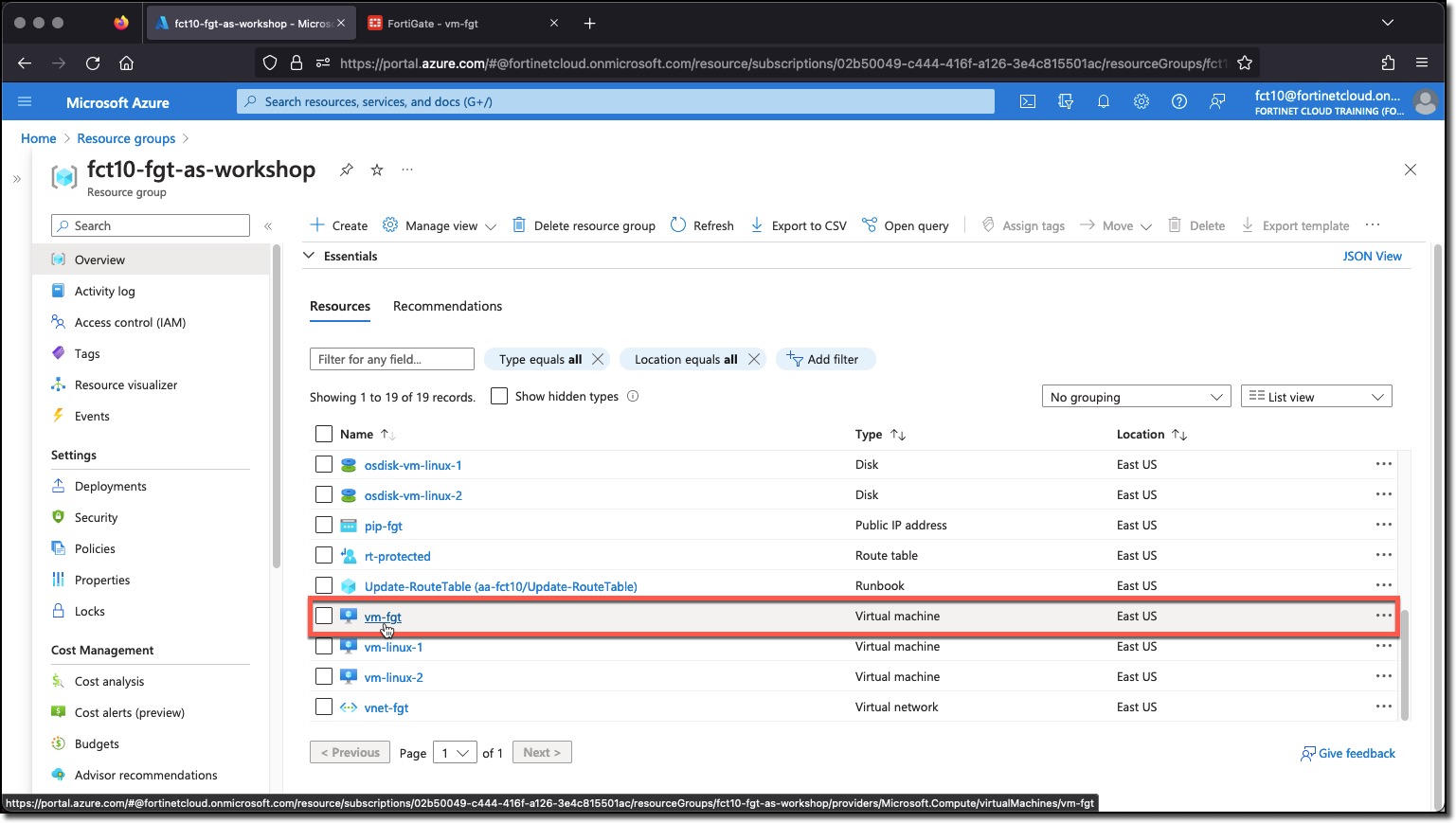Open portal settings gear
The width and height of the screenshot is (1456, 823).
point(1141,101)
